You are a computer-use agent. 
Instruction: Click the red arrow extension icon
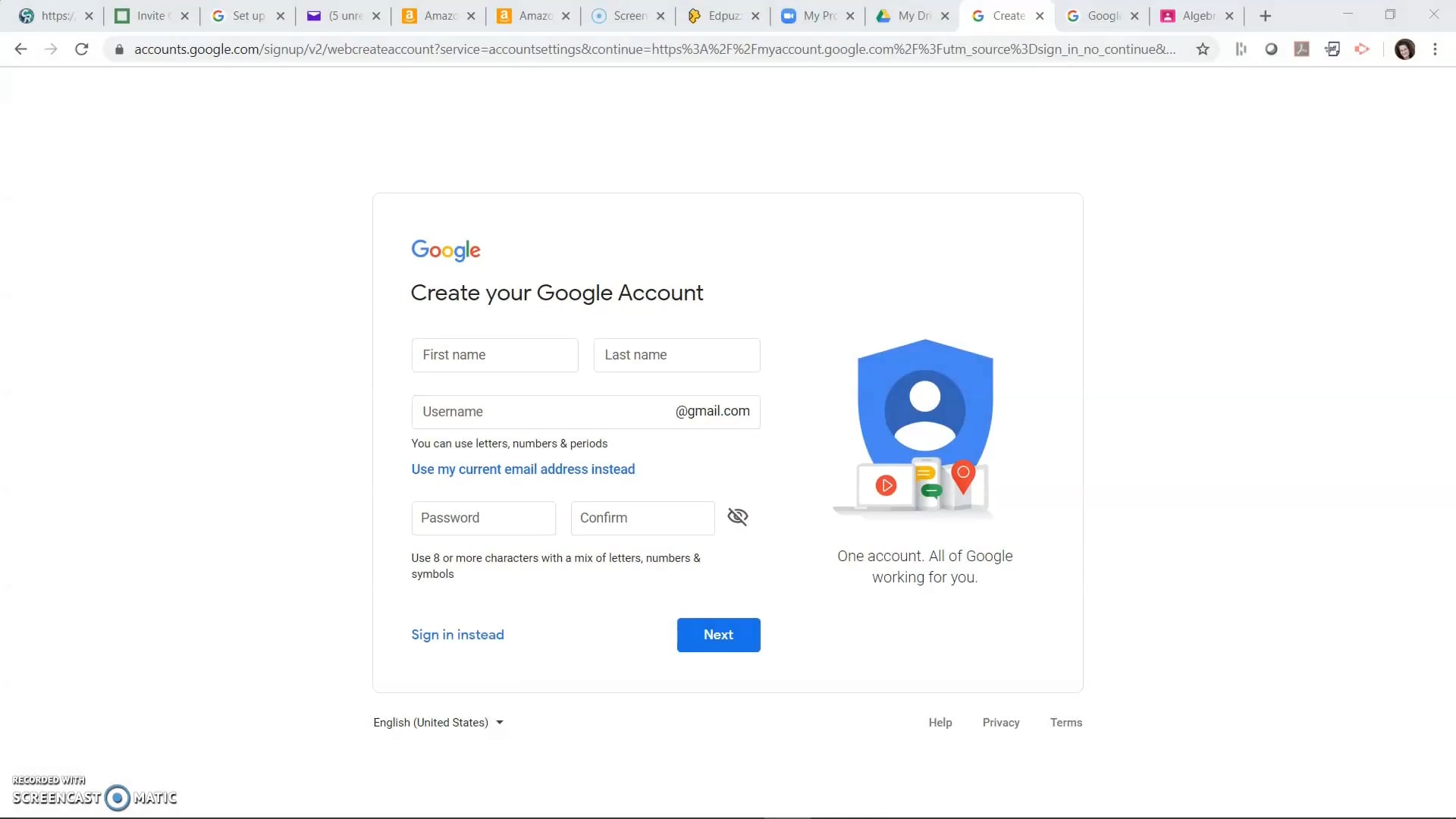coord(1362,49)
